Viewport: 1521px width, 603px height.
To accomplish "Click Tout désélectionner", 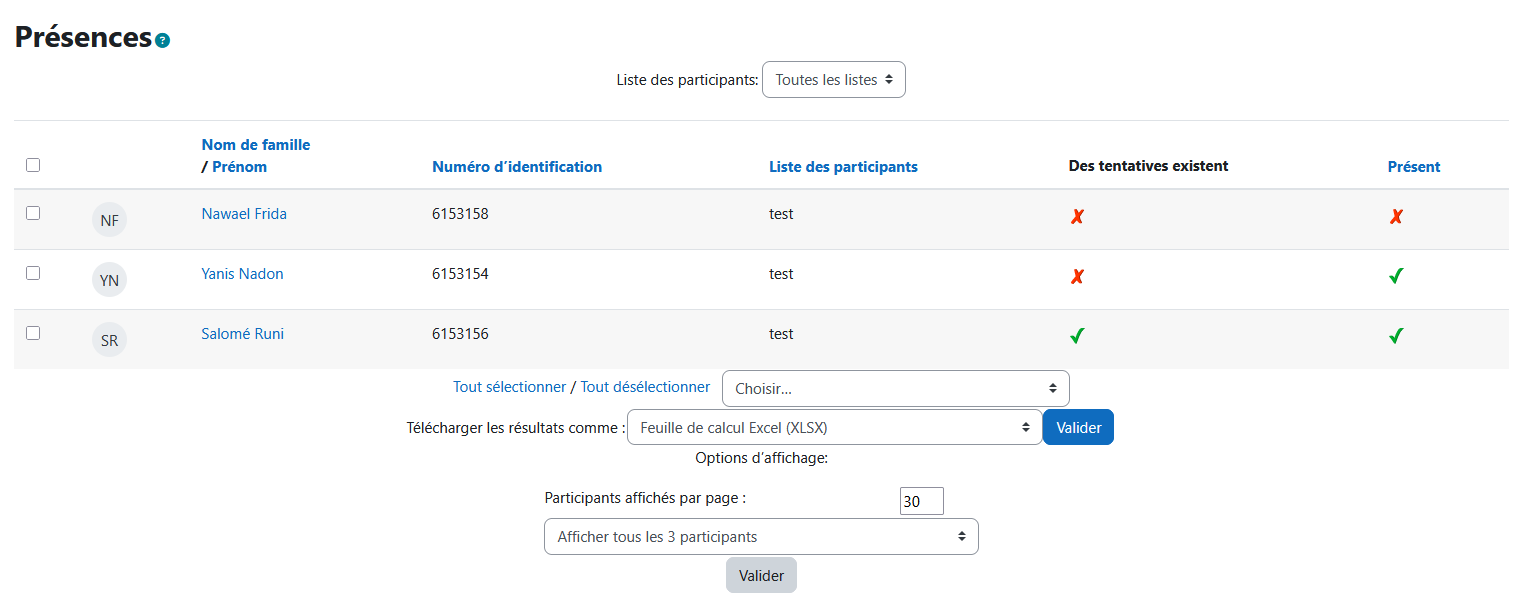I will point(645,387).
